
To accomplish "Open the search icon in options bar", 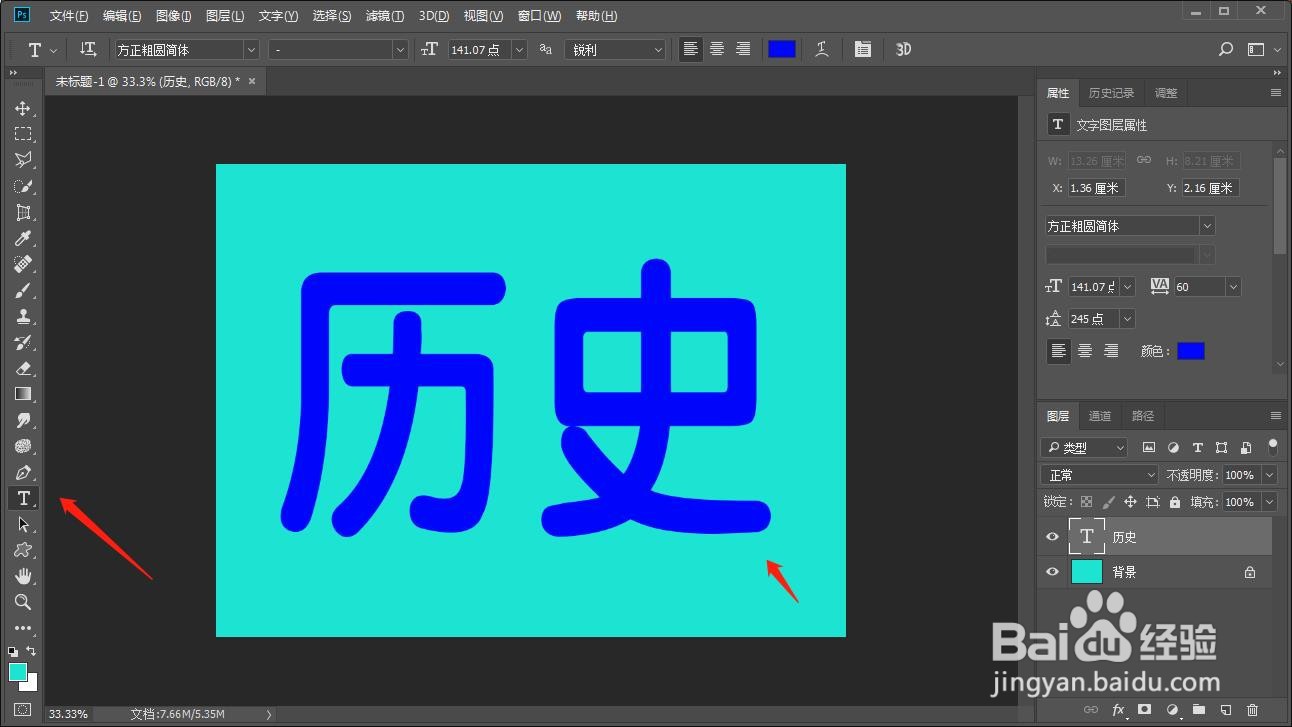I will click(x=1226, y=49).
